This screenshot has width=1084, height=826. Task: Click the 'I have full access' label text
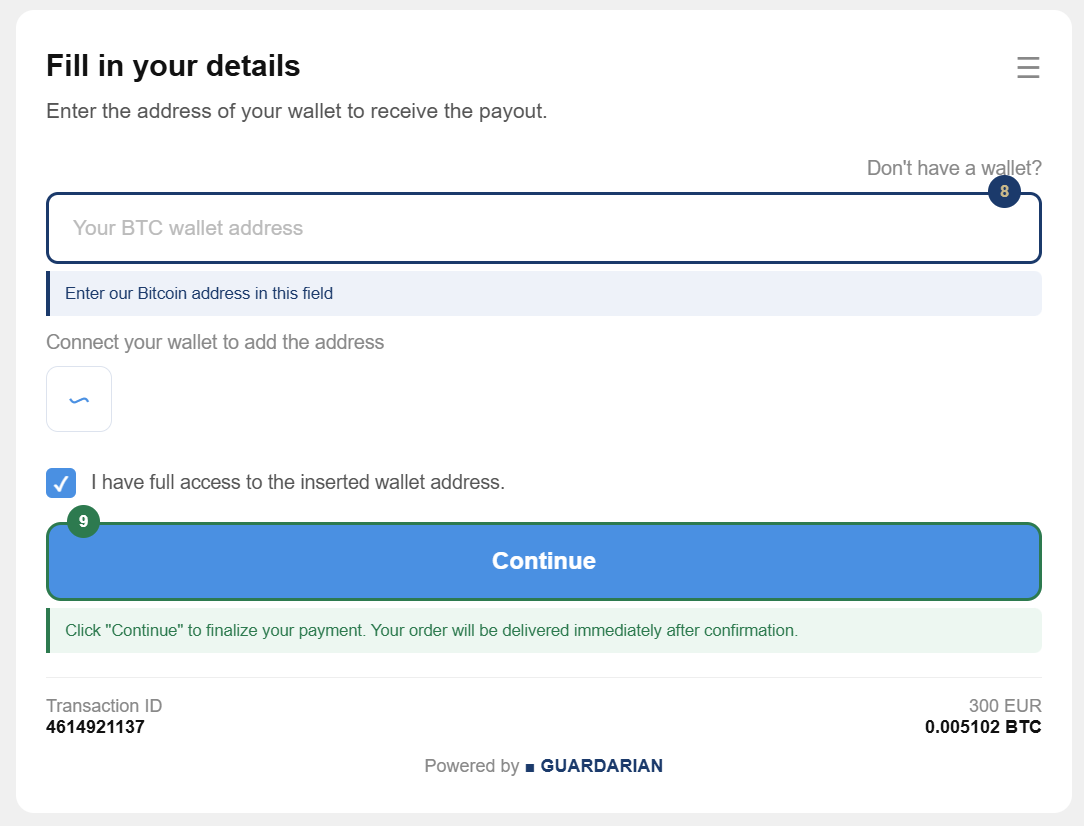[298, 482]
